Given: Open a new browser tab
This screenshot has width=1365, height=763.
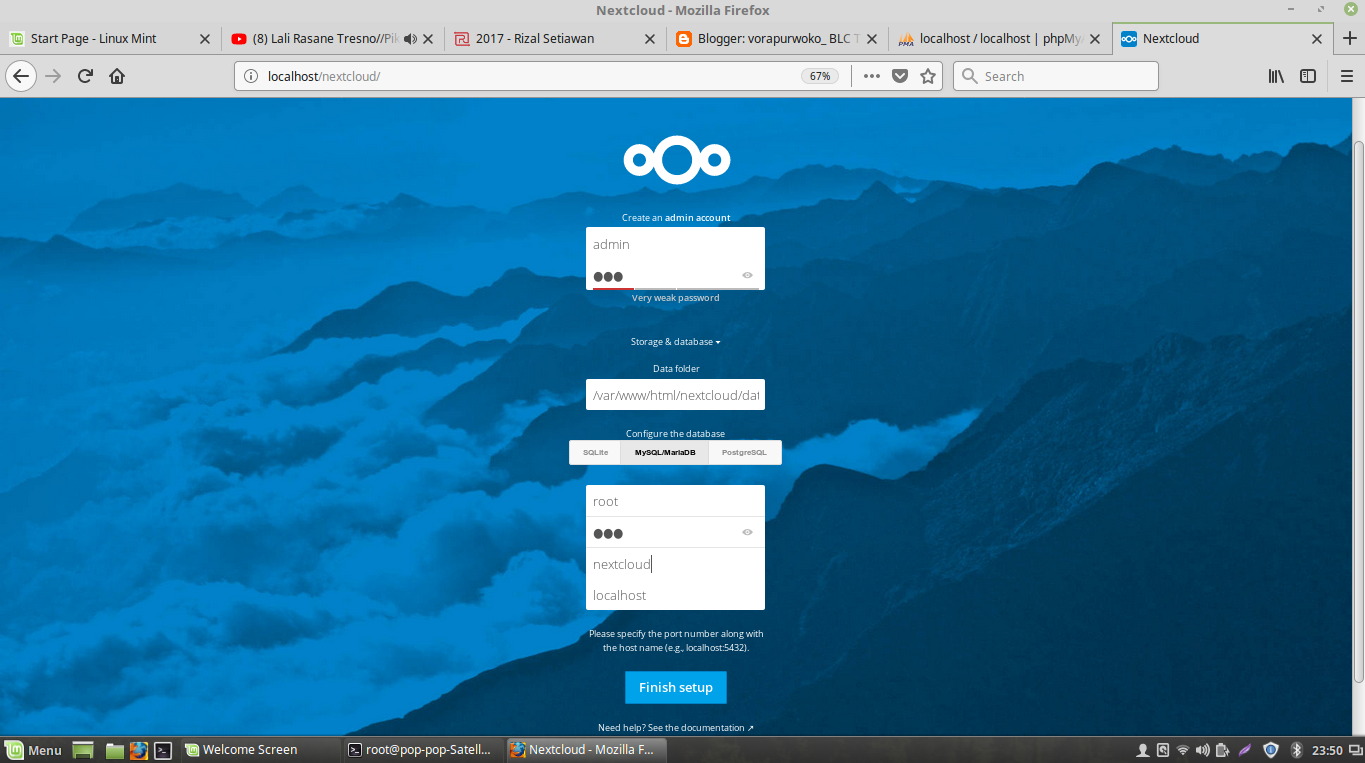Looking at the screenshot, I should [1349, 39].
